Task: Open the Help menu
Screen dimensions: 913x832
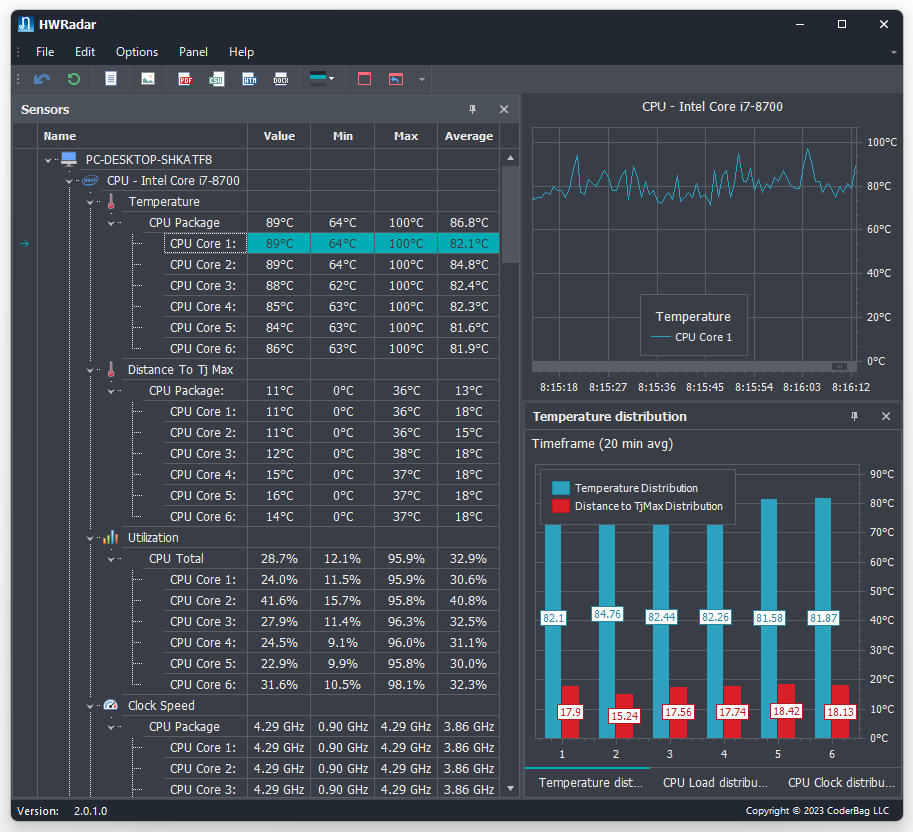Action: point(241,52)
